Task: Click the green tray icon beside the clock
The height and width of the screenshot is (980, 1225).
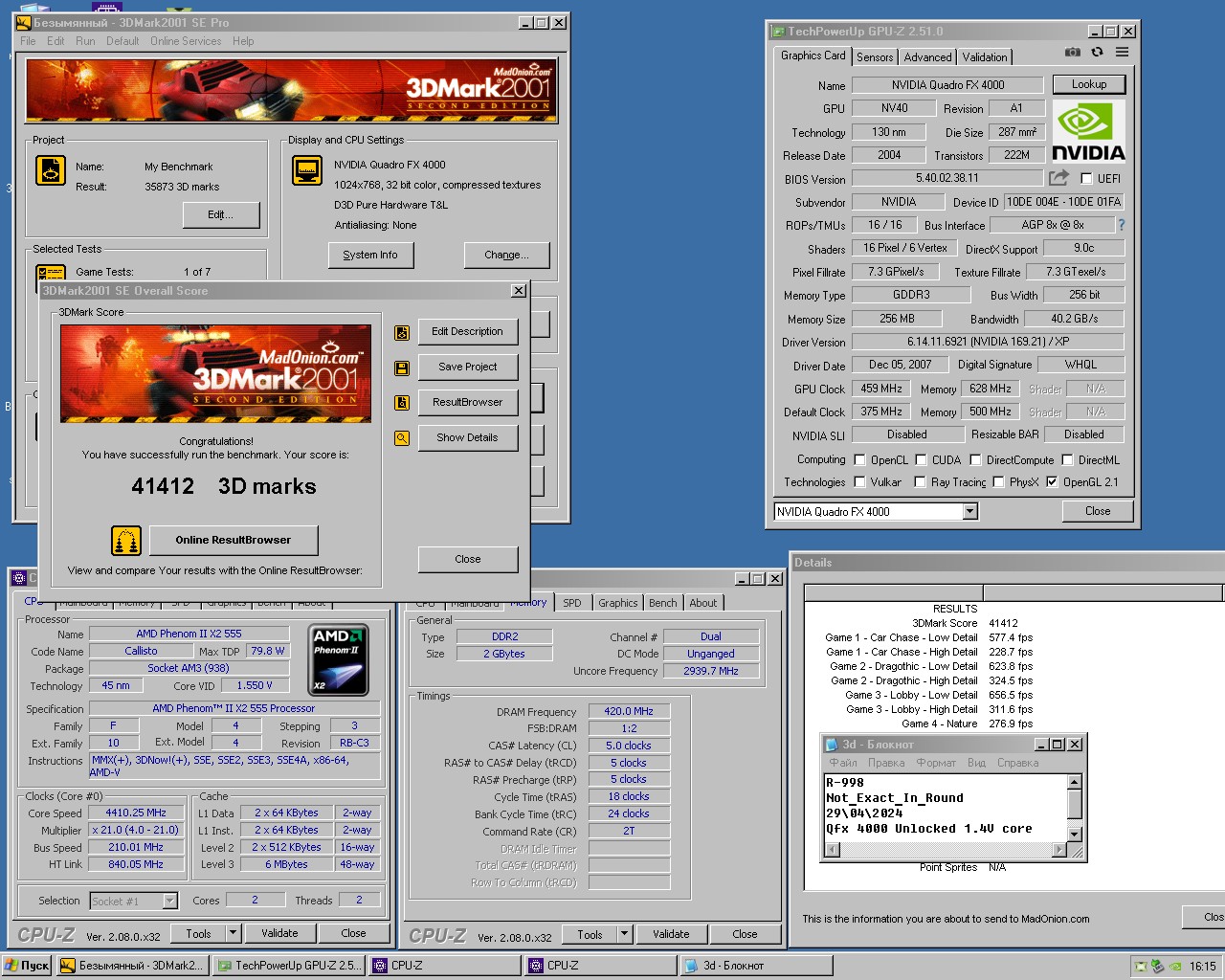Action: [1175, 966]
